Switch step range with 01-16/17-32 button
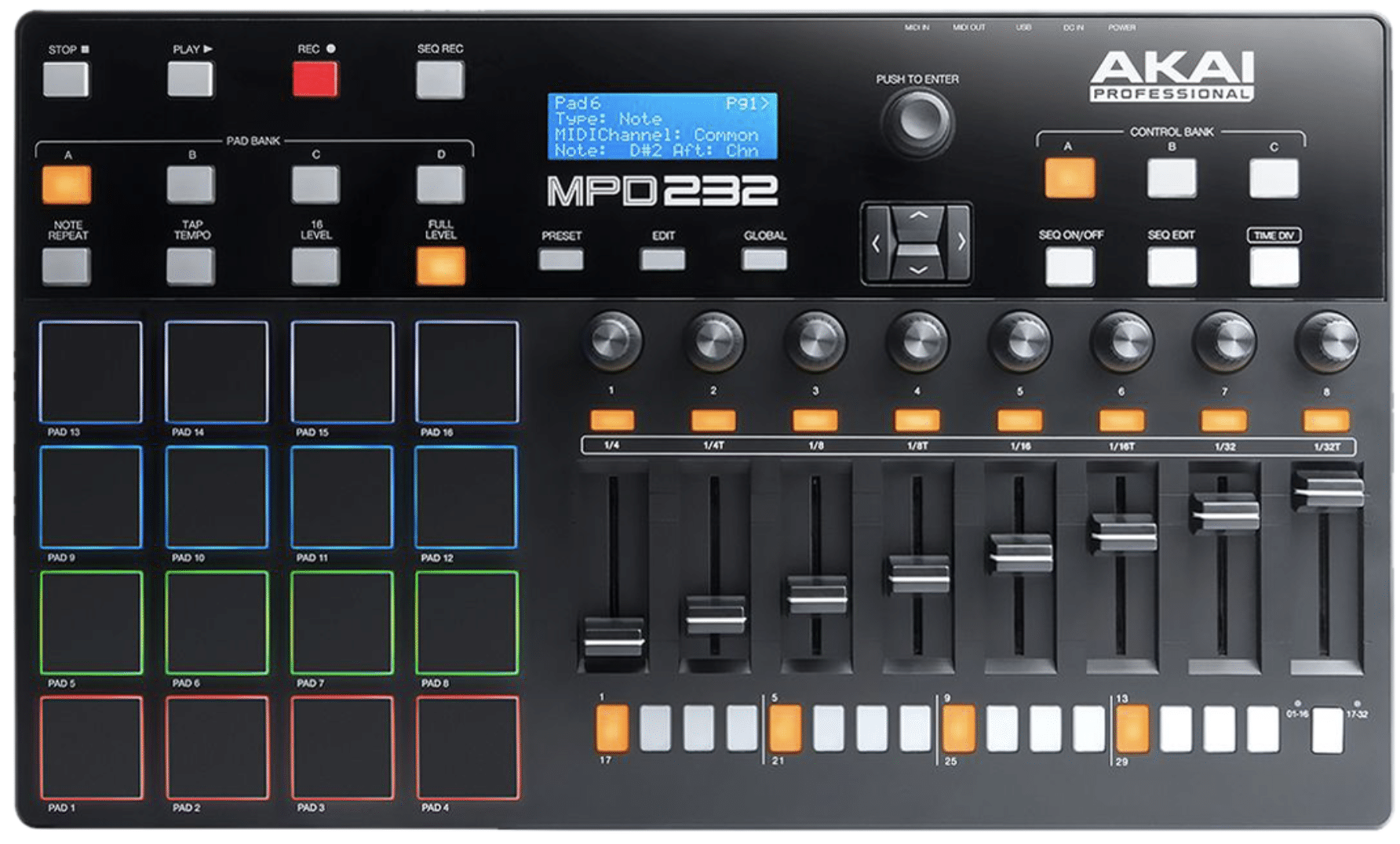 point(1327,730)
